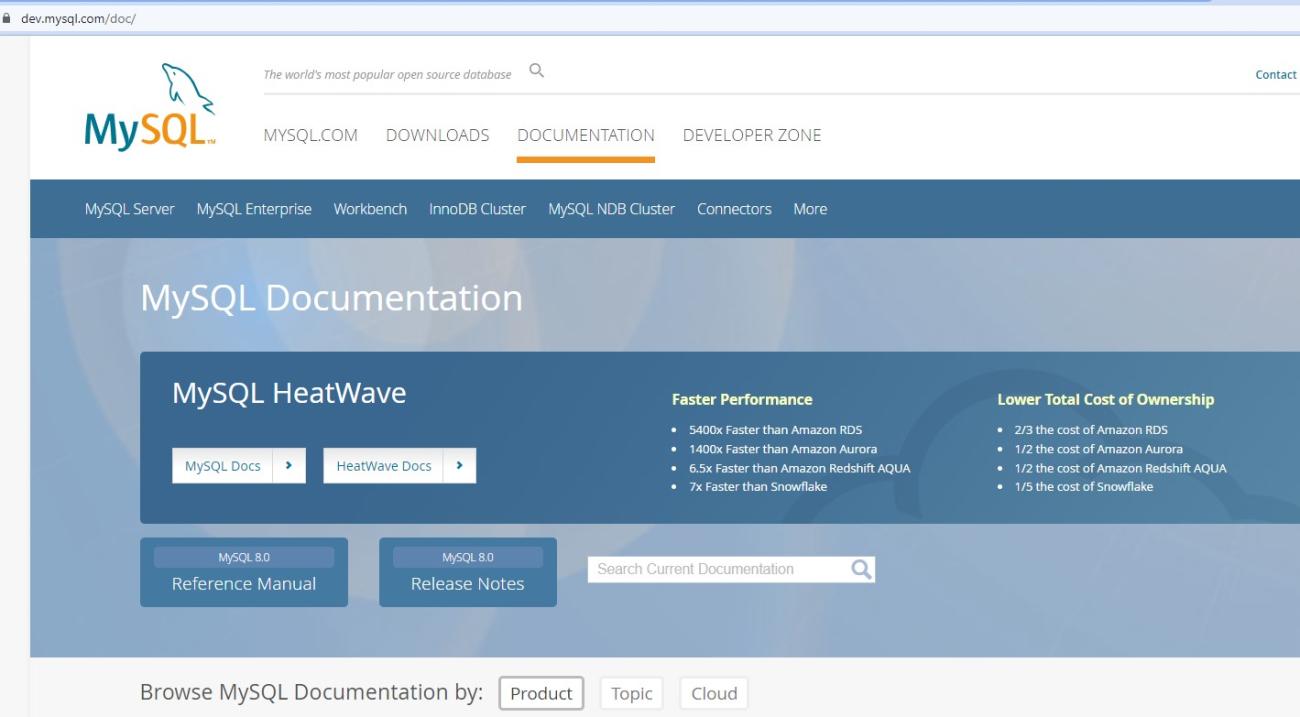The width and height of the screenshot is (1300, 717).
Task: Open the DOWNLOADS navigation item
Action: [x=437, y=135]
